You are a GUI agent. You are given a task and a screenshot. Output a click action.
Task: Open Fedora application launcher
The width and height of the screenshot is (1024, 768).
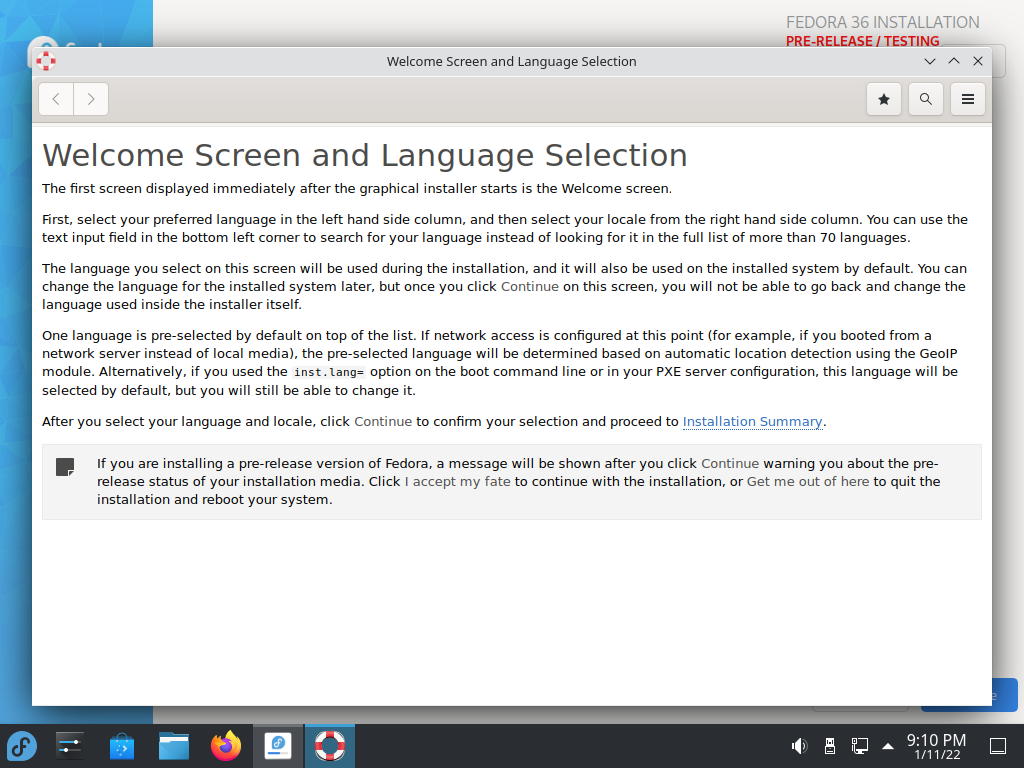[x=22, y=746]
